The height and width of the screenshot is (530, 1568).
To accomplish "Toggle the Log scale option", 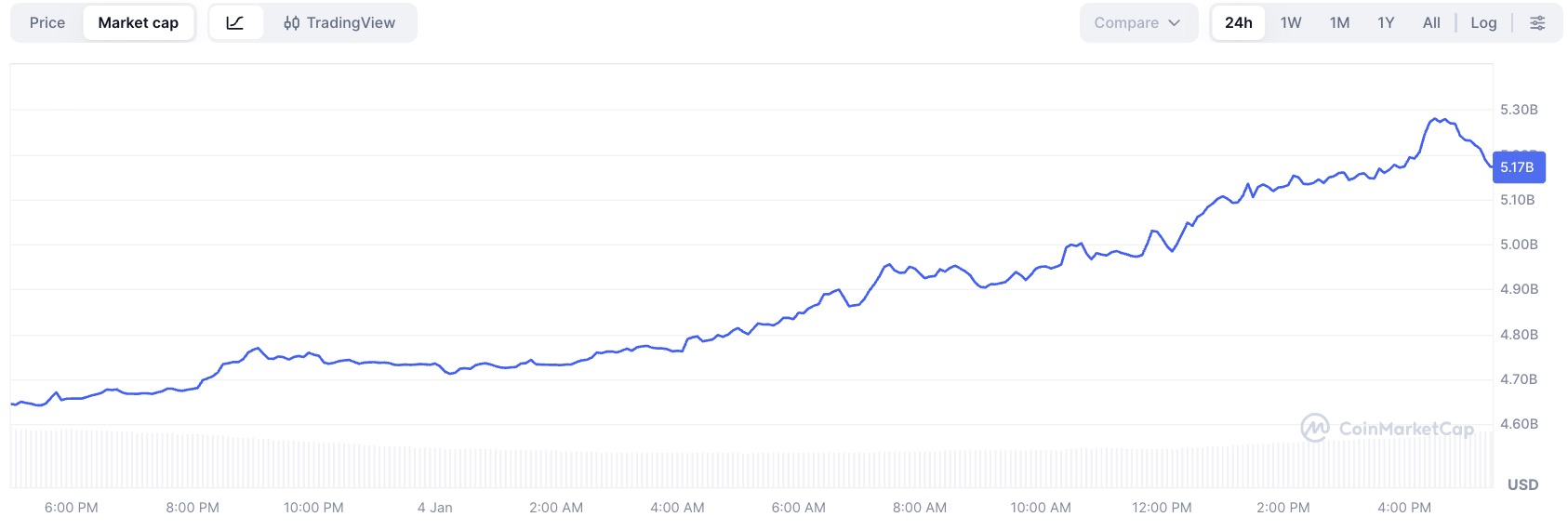I will (1483, 23).
